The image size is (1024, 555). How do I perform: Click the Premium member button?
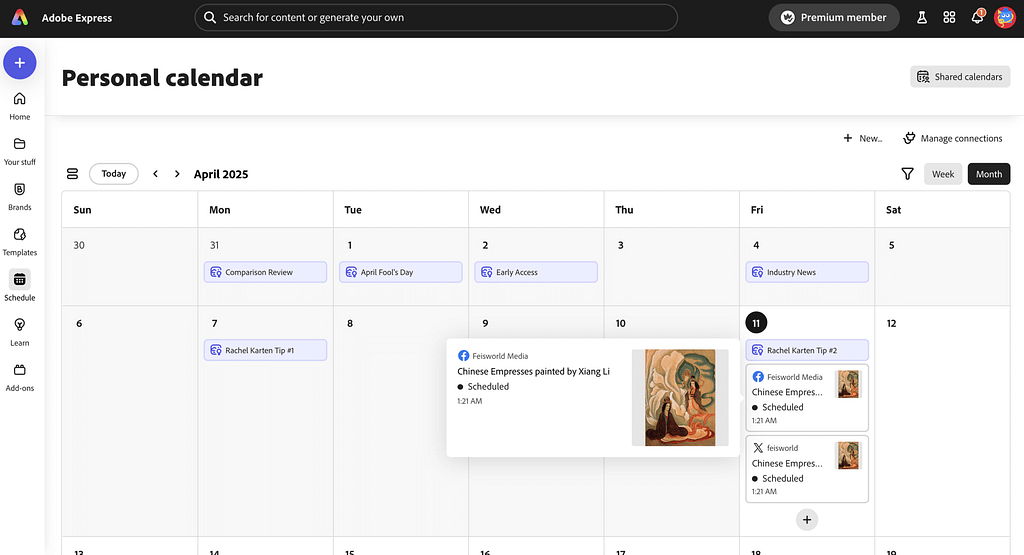pyautogui.click(x=834, y=18)
